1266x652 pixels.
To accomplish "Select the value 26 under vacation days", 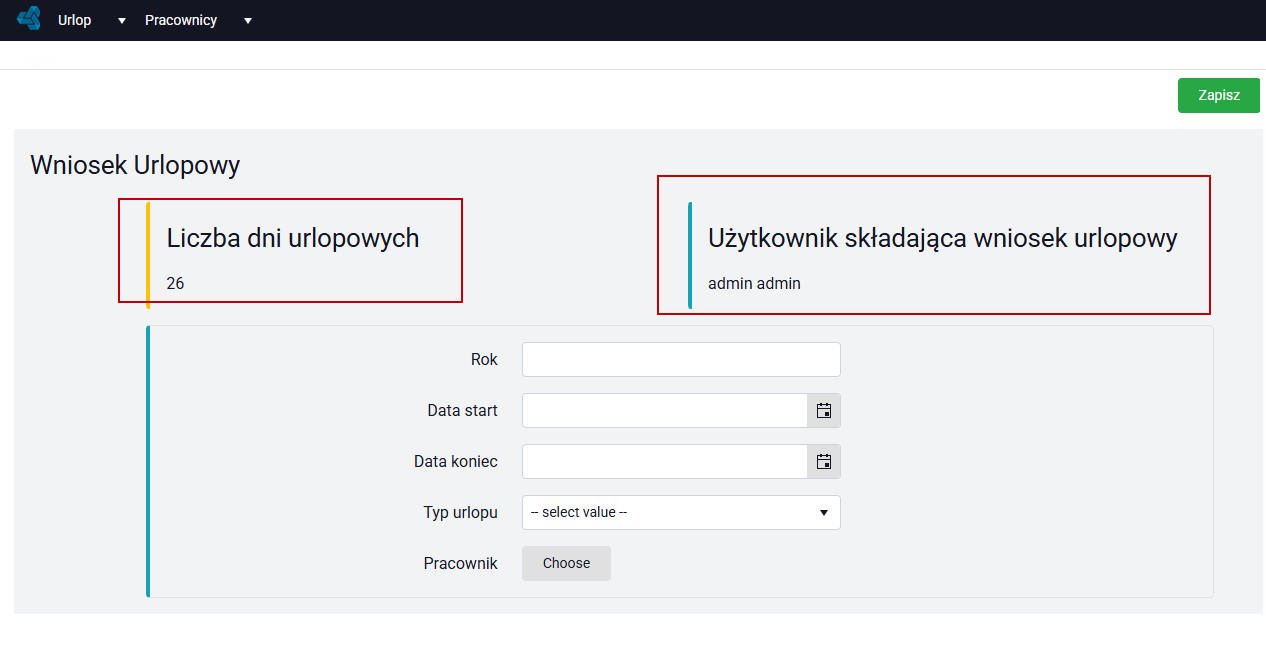I will [175, 283].
